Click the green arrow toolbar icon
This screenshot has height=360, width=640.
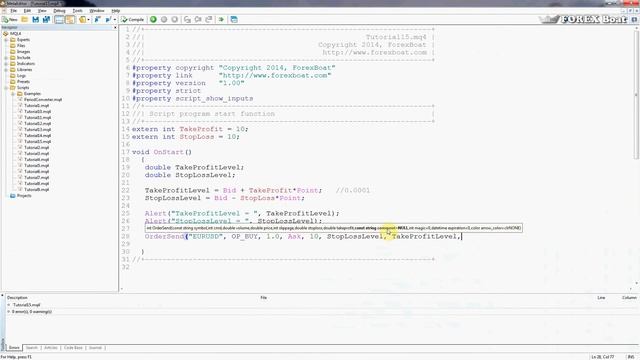221,20
